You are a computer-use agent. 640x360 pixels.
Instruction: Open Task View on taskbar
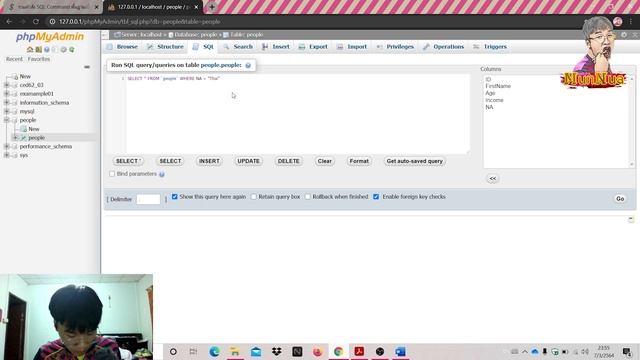193,351
